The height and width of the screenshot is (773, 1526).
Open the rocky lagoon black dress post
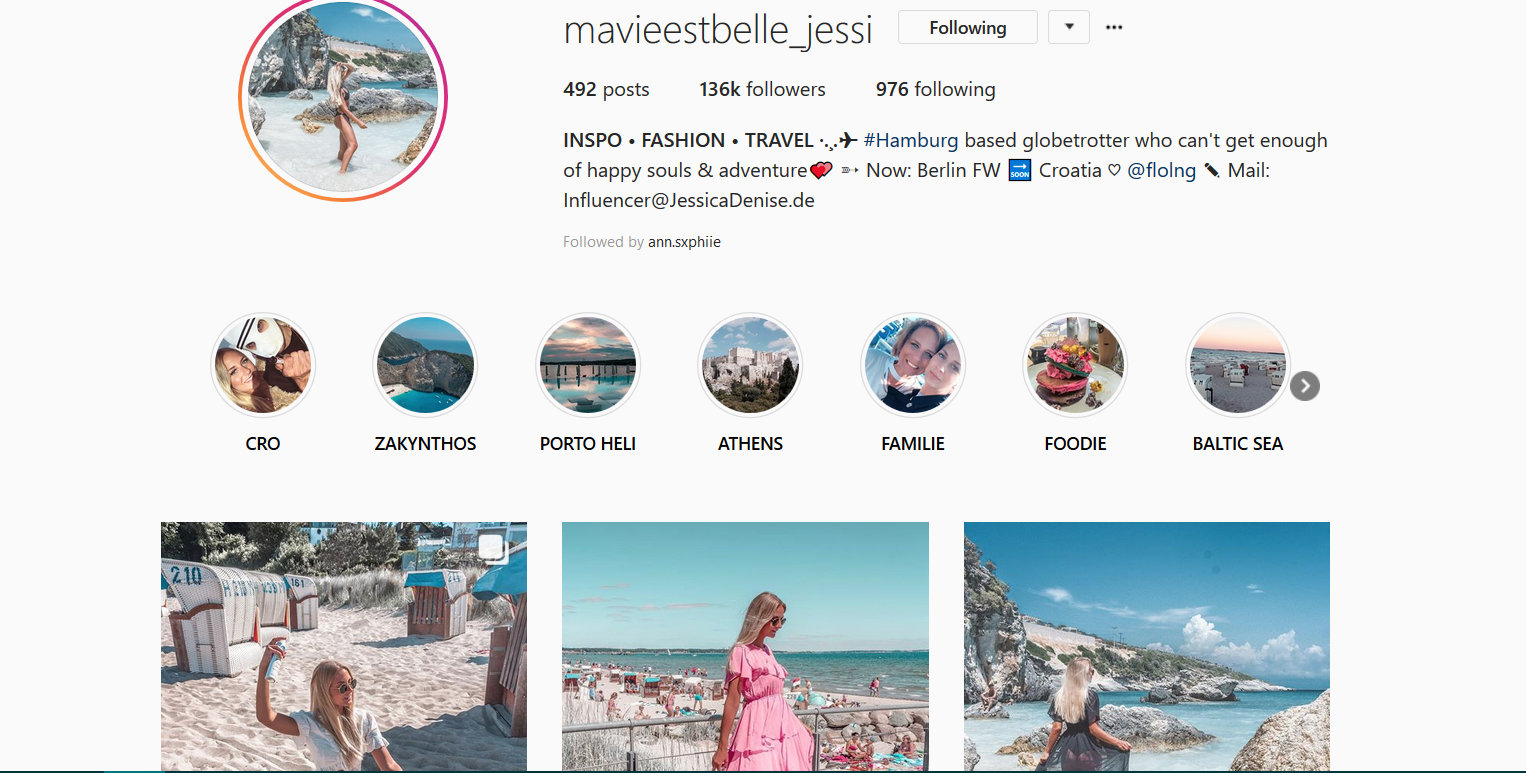click(x=1147, y=646)
